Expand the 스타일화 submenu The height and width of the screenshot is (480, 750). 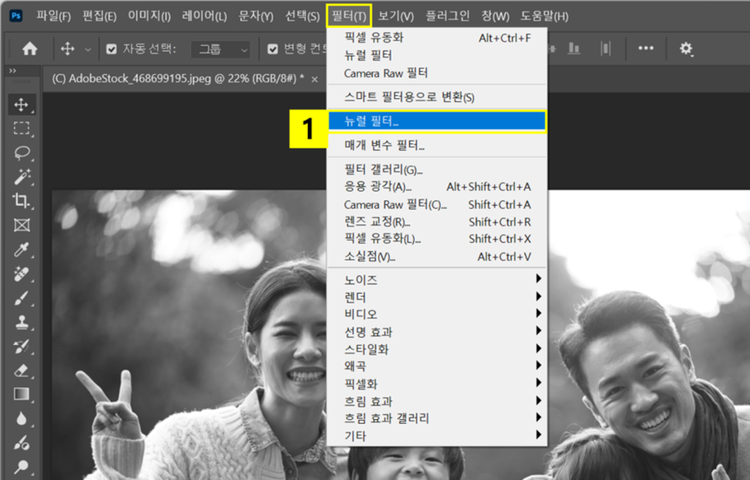(437, 349)
